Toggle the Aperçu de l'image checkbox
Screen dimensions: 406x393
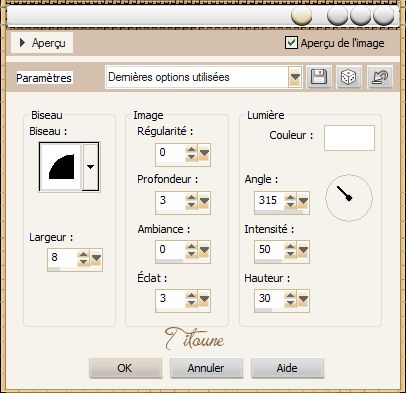click(x=291, y=43)
